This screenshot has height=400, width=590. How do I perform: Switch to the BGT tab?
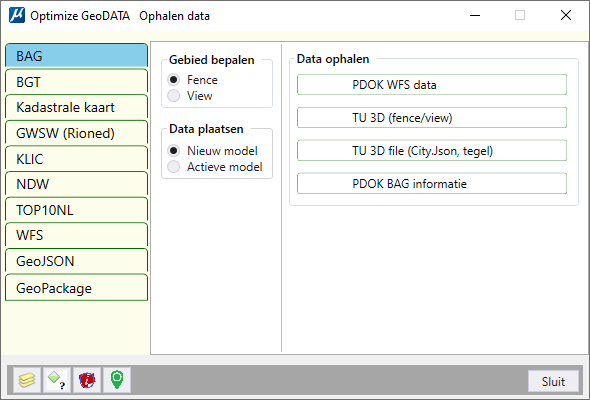76,82
